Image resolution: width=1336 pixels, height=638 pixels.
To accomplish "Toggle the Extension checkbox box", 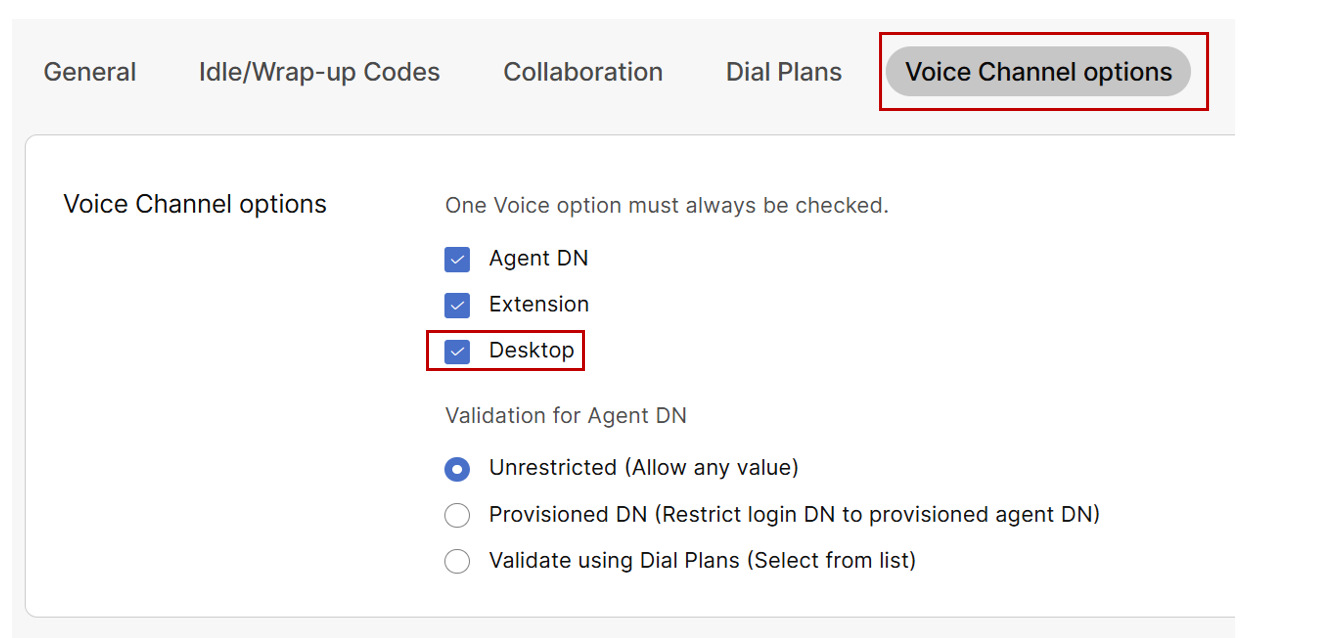I will 457,305.
